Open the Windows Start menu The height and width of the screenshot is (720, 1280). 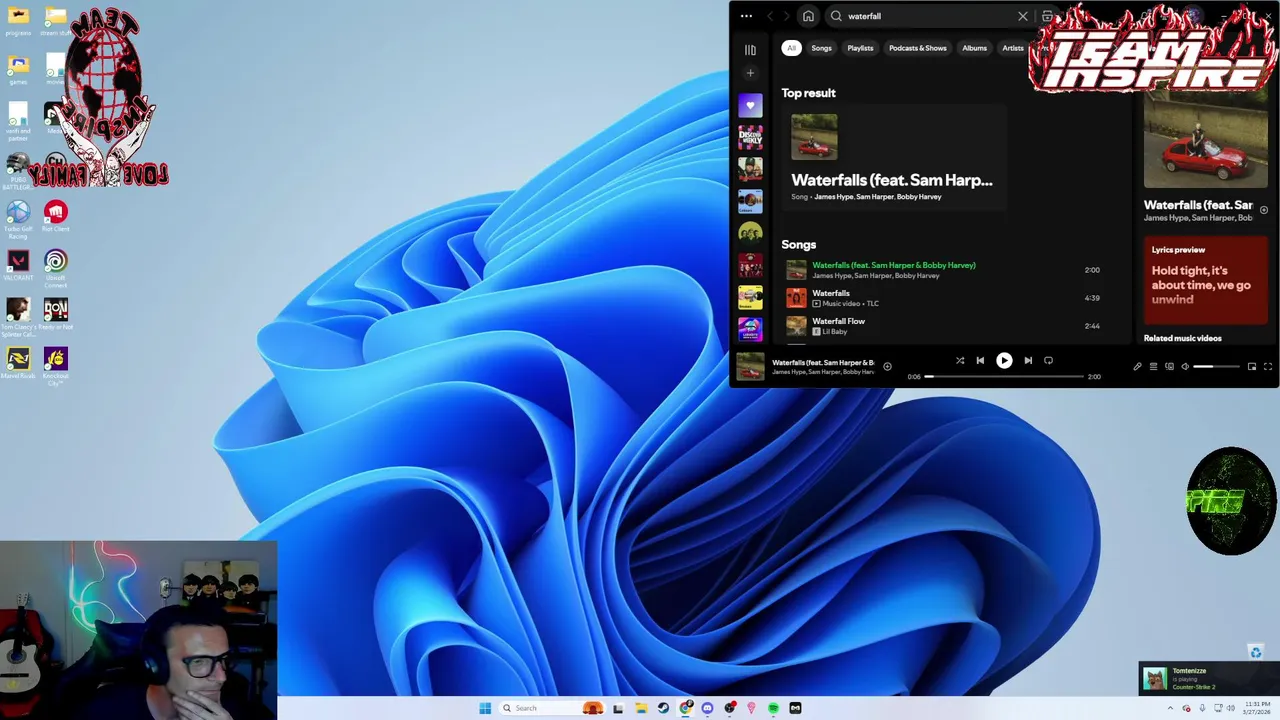(x=485, y=708)
